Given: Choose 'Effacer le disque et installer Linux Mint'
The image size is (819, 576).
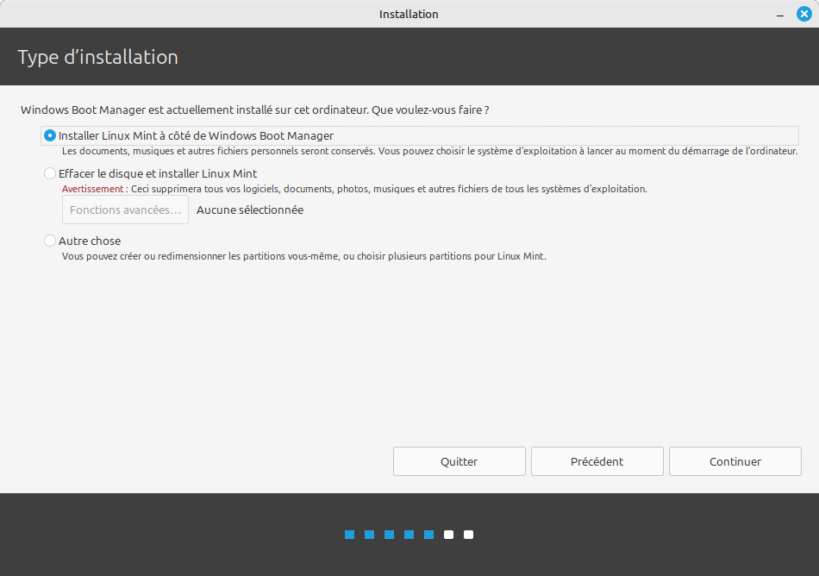Looking at the screenshot, I should click(x=50, y=174).
